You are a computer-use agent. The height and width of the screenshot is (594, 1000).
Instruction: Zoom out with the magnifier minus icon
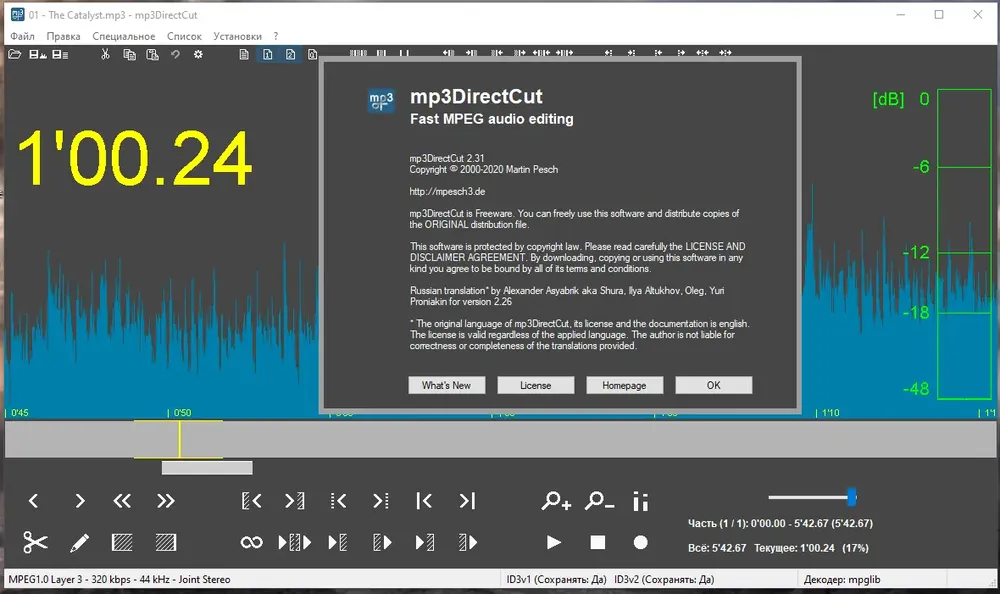(x=599, y=501)
